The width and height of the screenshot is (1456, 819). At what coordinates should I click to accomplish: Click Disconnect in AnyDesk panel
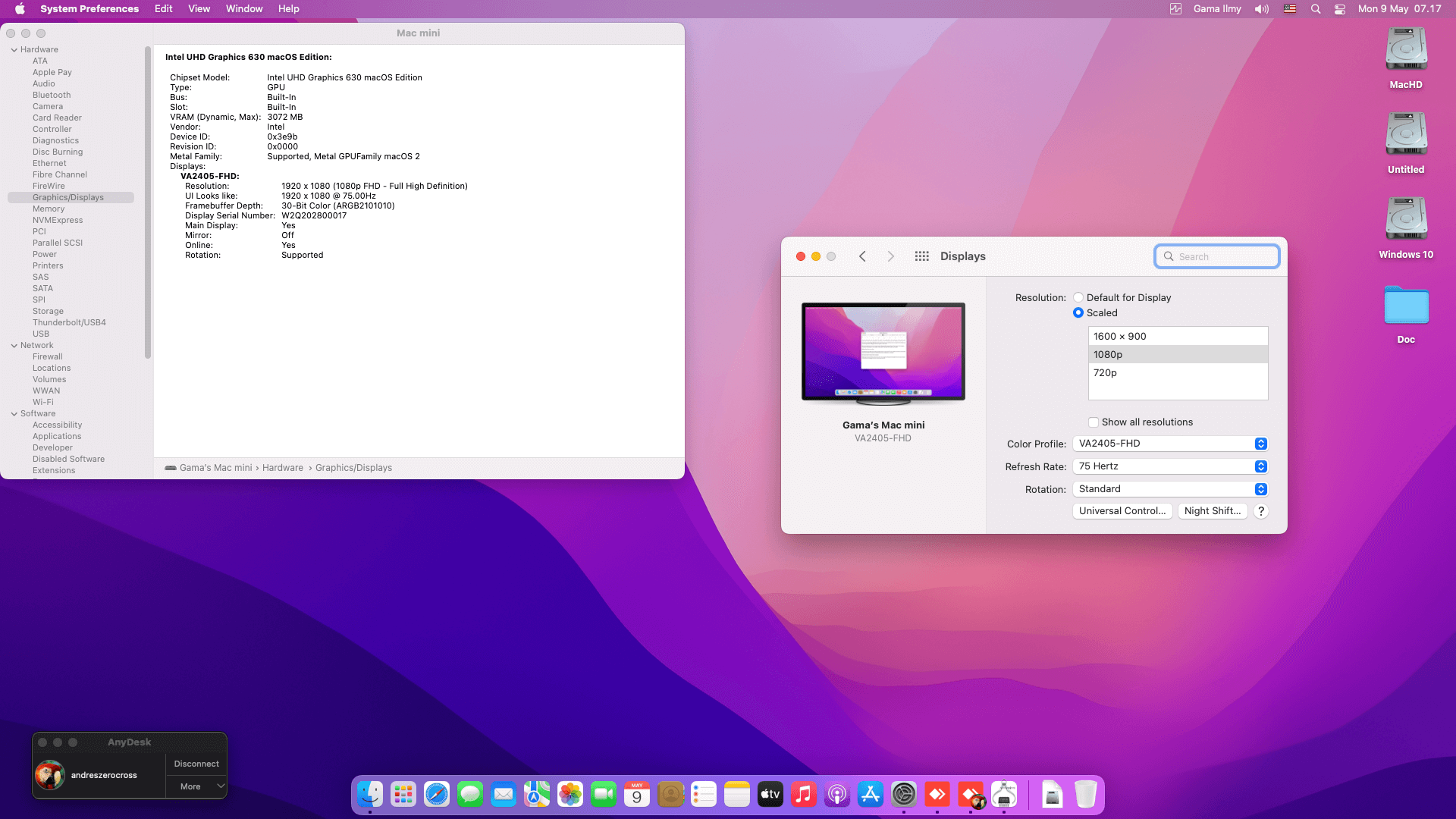(196, 764)
